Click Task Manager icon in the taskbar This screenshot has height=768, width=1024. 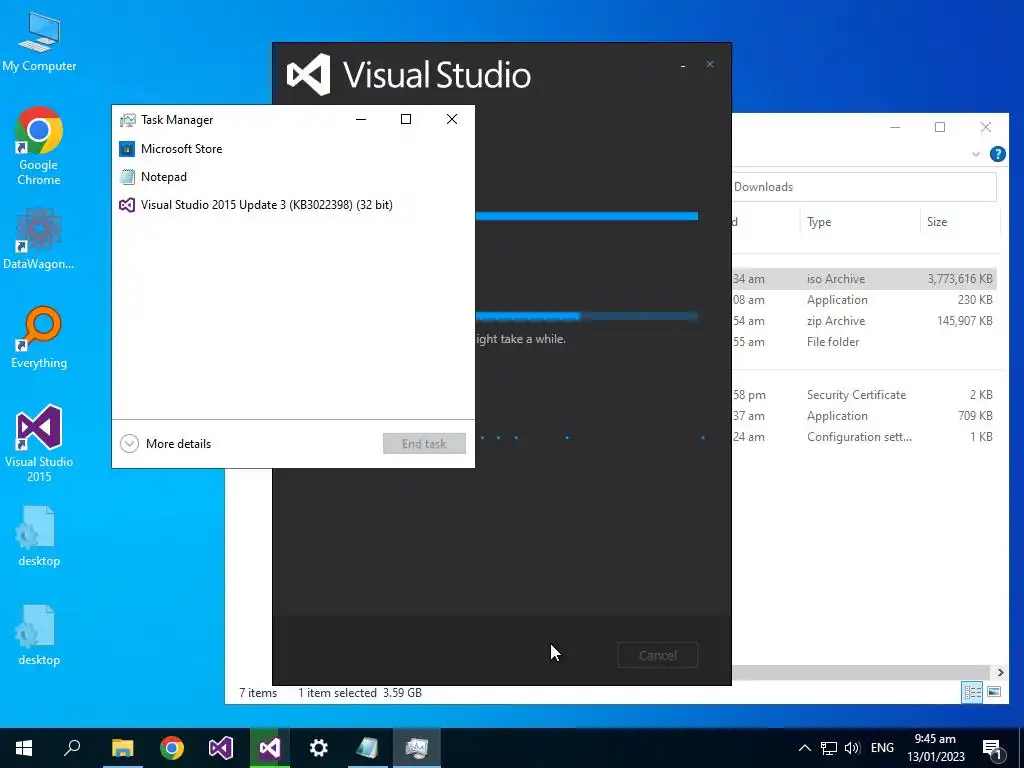coord(417,748)
